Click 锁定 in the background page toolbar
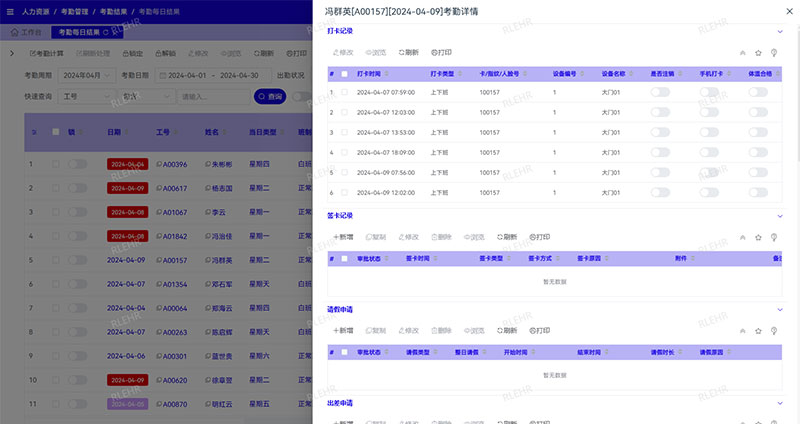This screenshot has width=800, height=424. (133, 54)
